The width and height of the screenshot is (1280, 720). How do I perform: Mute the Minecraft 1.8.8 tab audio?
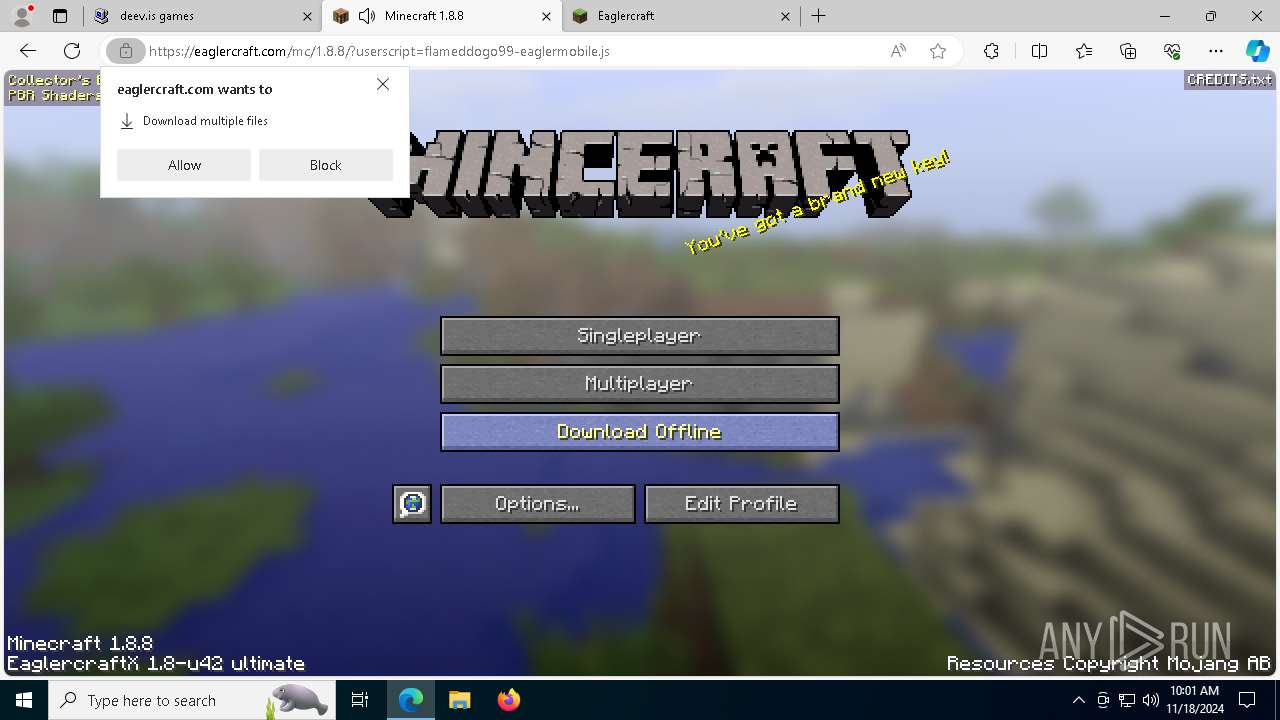[367, 16]
